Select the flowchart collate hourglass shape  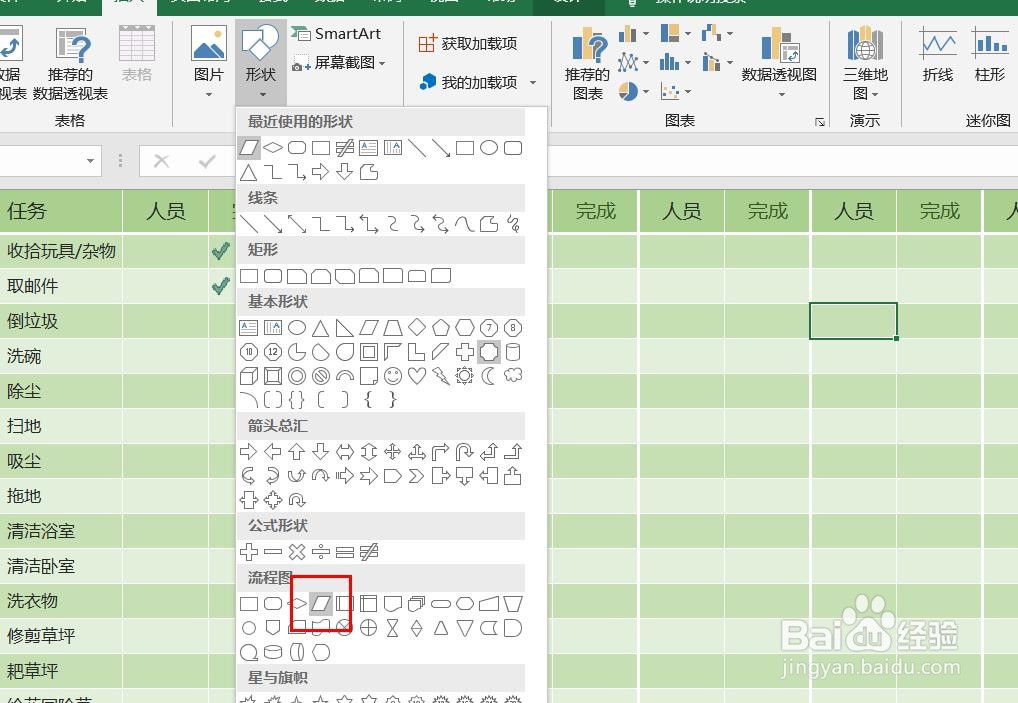[393, 628]
